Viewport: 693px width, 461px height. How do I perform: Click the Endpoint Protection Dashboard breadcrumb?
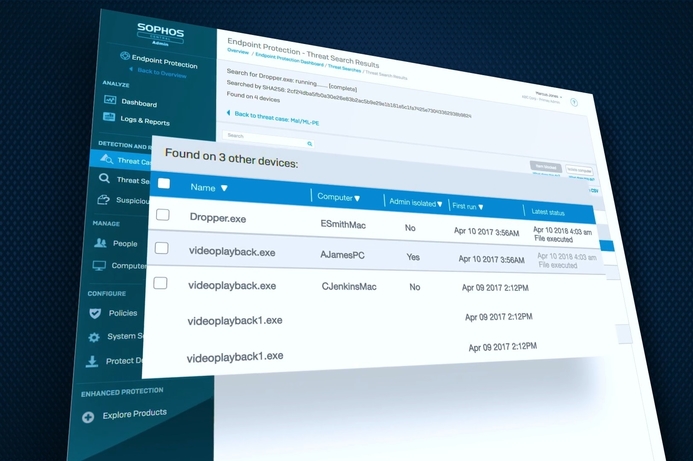(289, 59)
